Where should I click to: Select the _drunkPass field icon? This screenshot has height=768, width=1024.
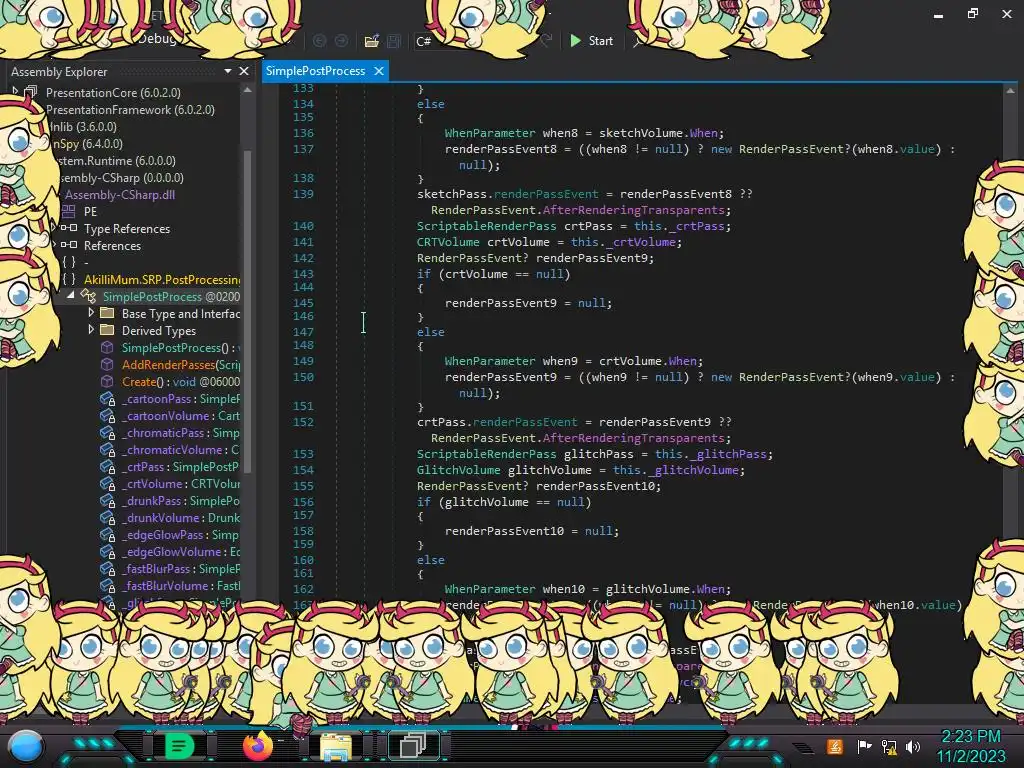point(107,500)
